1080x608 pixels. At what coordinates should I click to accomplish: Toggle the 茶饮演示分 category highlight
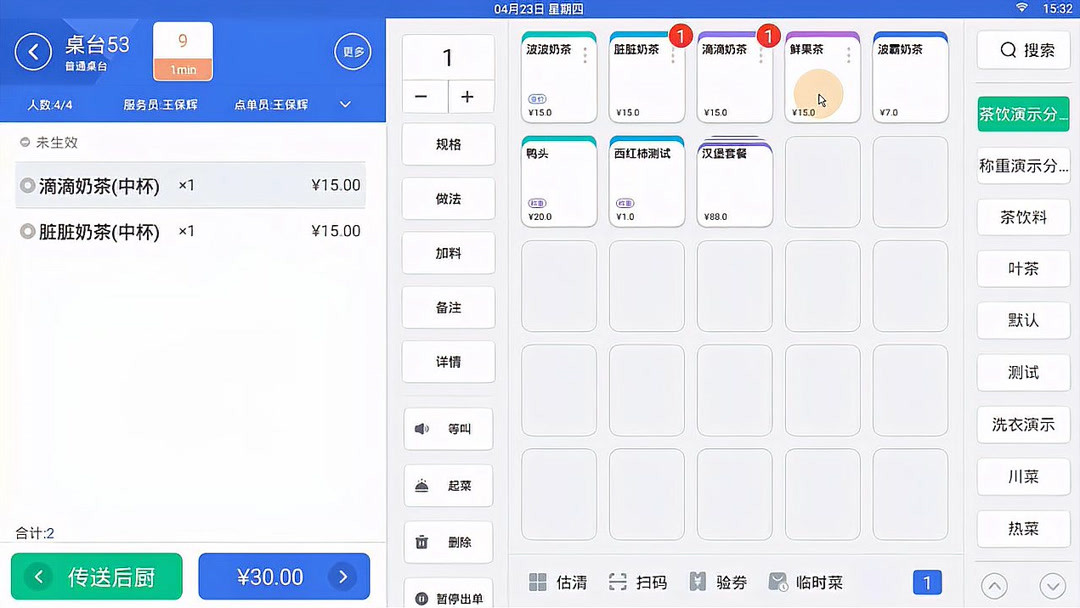click(1023, 114)
